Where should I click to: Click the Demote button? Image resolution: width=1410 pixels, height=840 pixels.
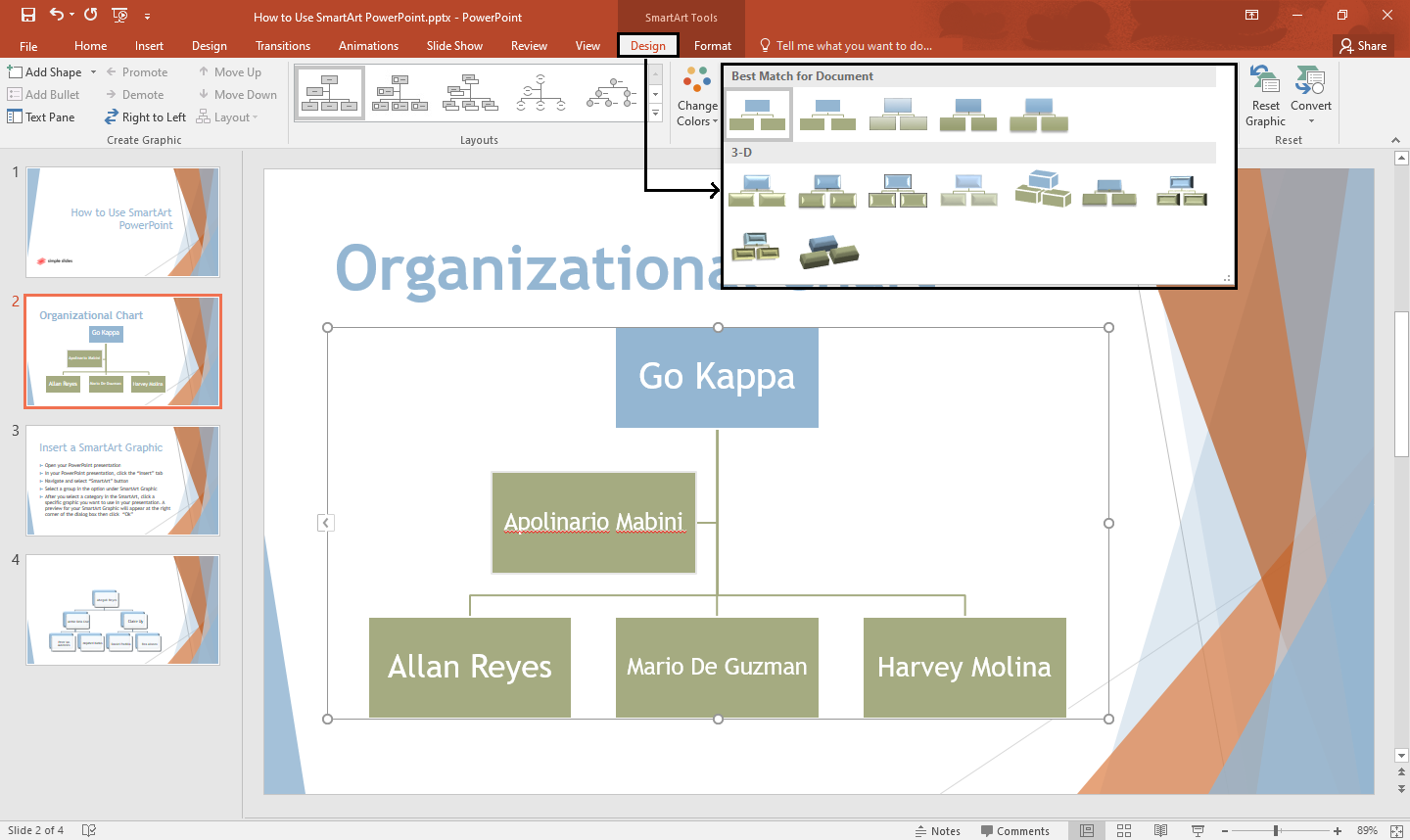(x=135, y=95)
